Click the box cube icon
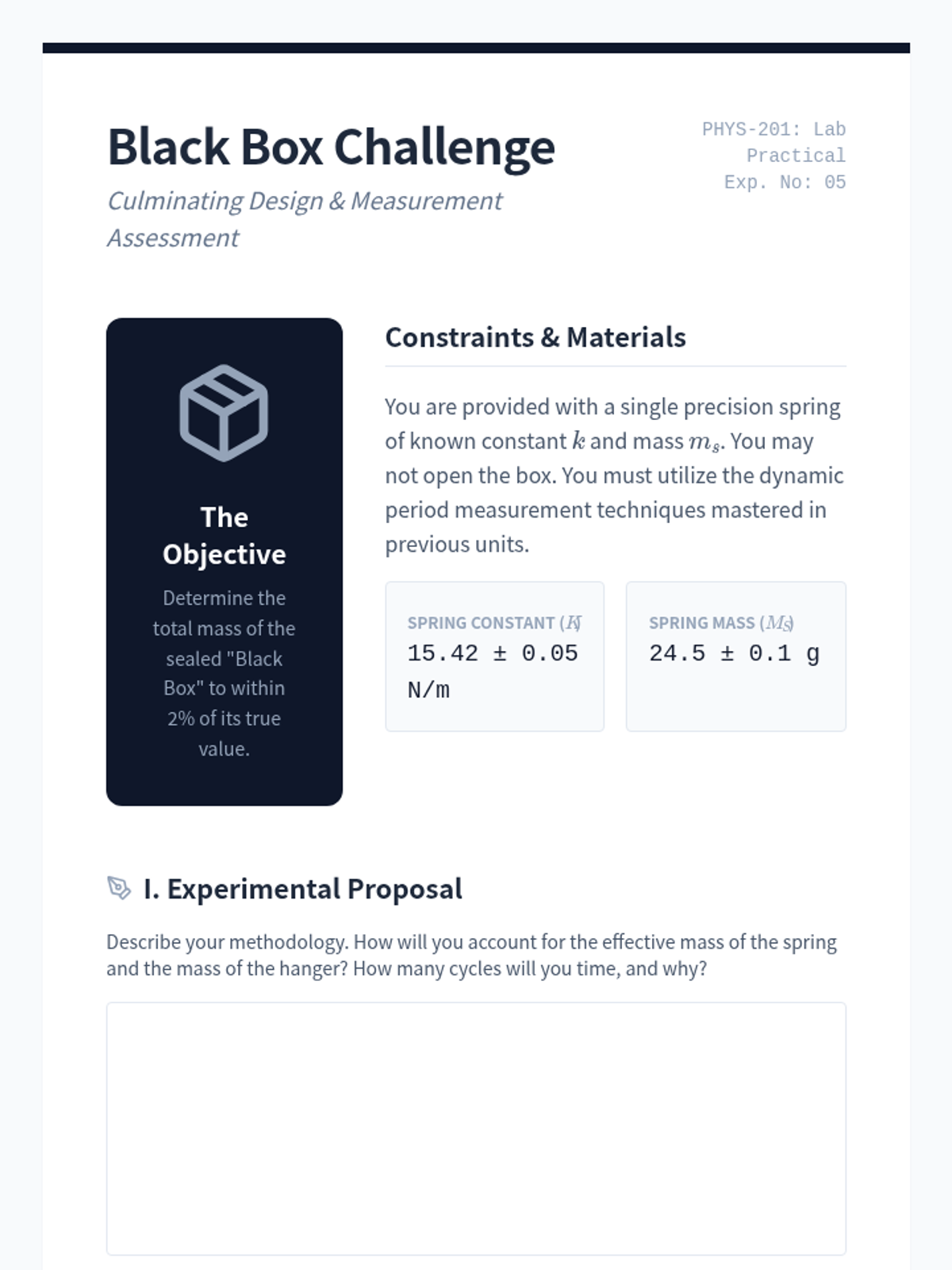The height and width of the screenshot is (1270, 952). (224, 413)
